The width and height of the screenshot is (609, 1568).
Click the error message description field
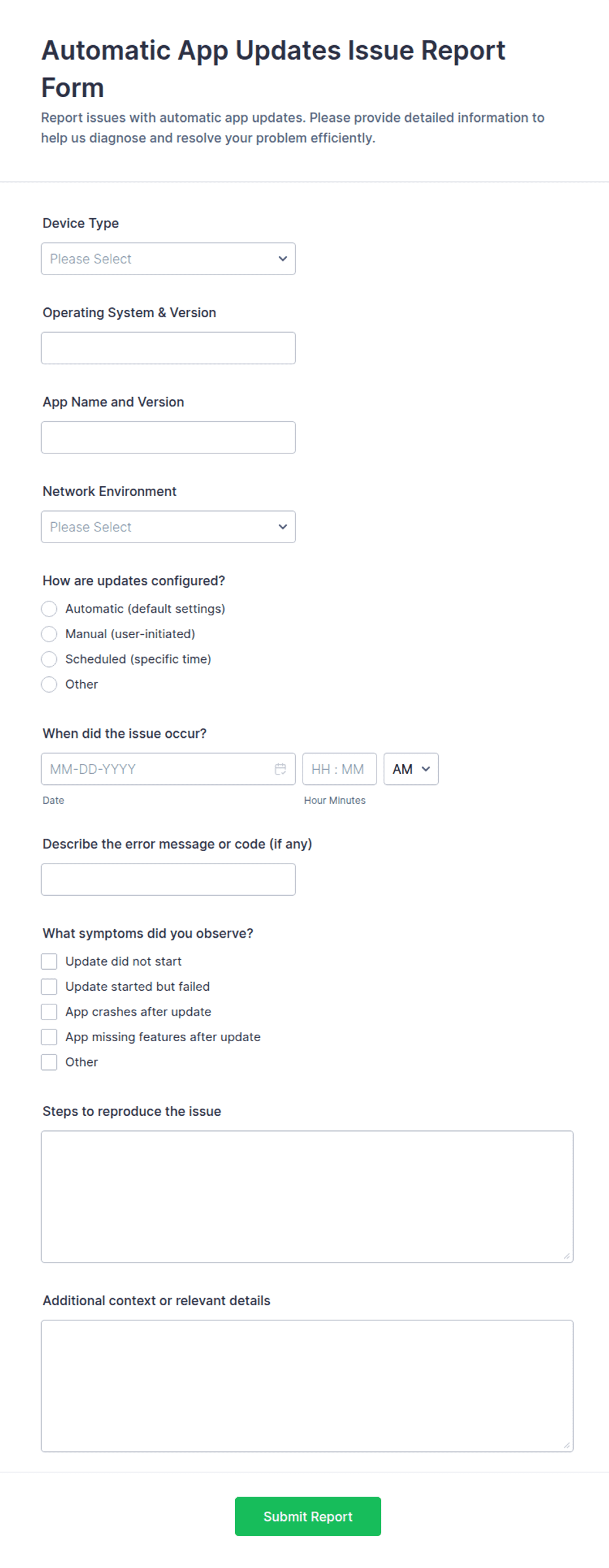(168, 879)
